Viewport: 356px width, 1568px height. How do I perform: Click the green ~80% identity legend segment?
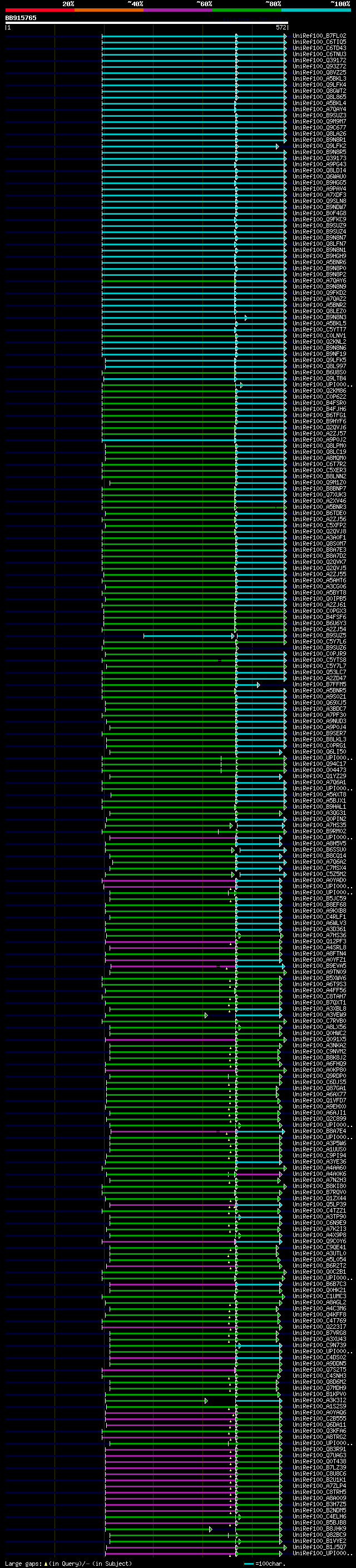click(x=246, y=10)
